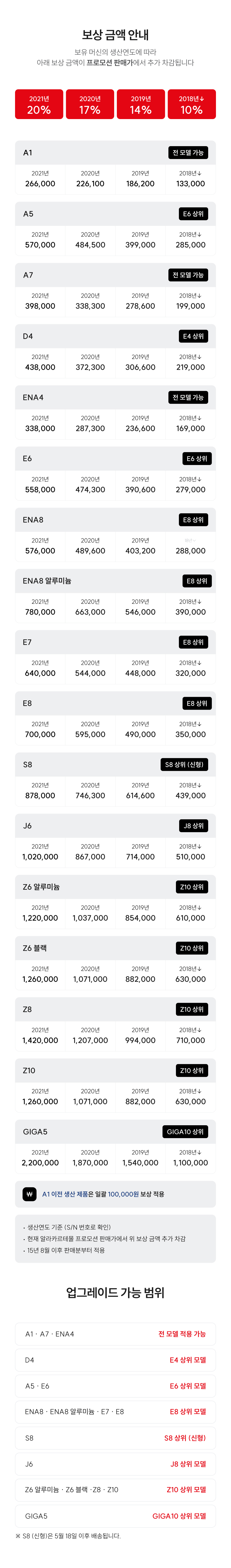
Task: Click the won currency icon
Action: (29, 1194)
